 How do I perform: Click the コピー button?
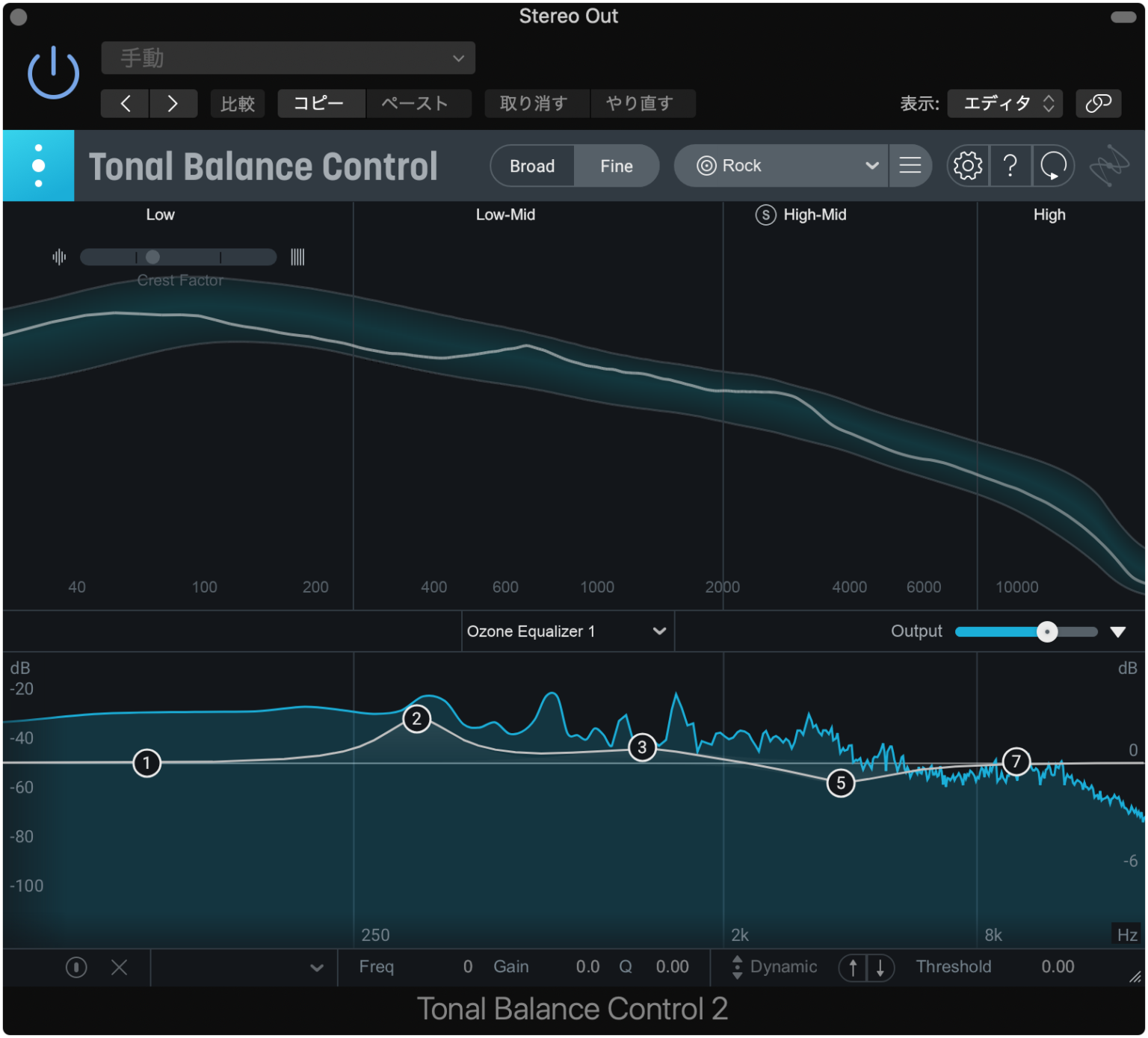(x=321, y=103)
